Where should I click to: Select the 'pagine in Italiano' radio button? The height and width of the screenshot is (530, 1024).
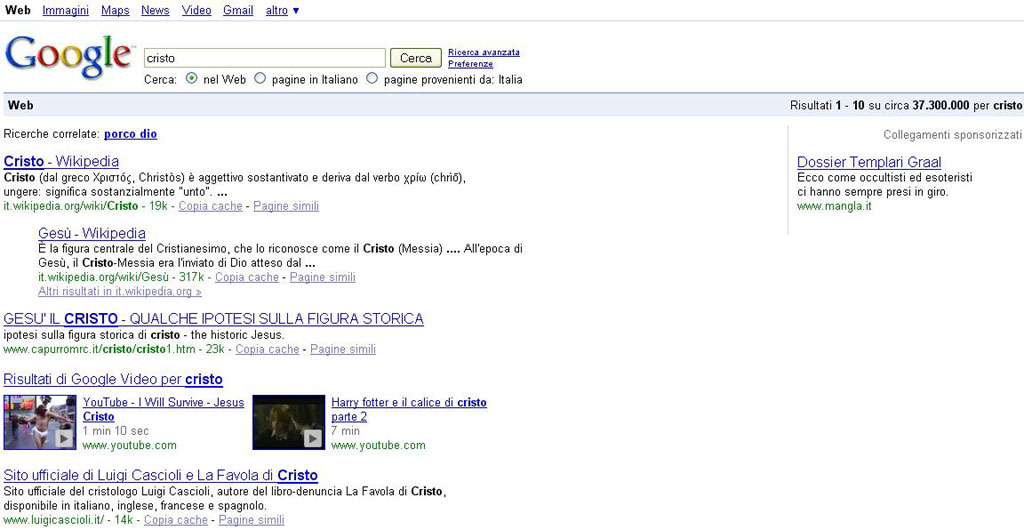(x=260, y=79)
